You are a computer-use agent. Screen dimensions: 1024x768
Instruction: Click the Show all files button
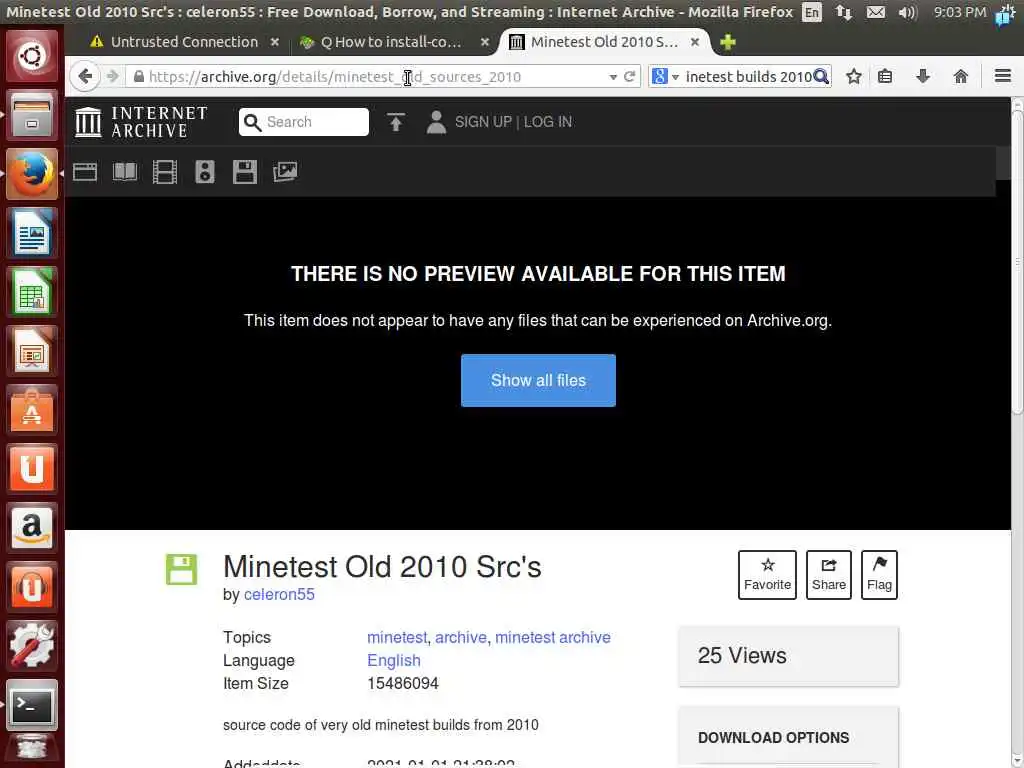click(x=538, y=380)
